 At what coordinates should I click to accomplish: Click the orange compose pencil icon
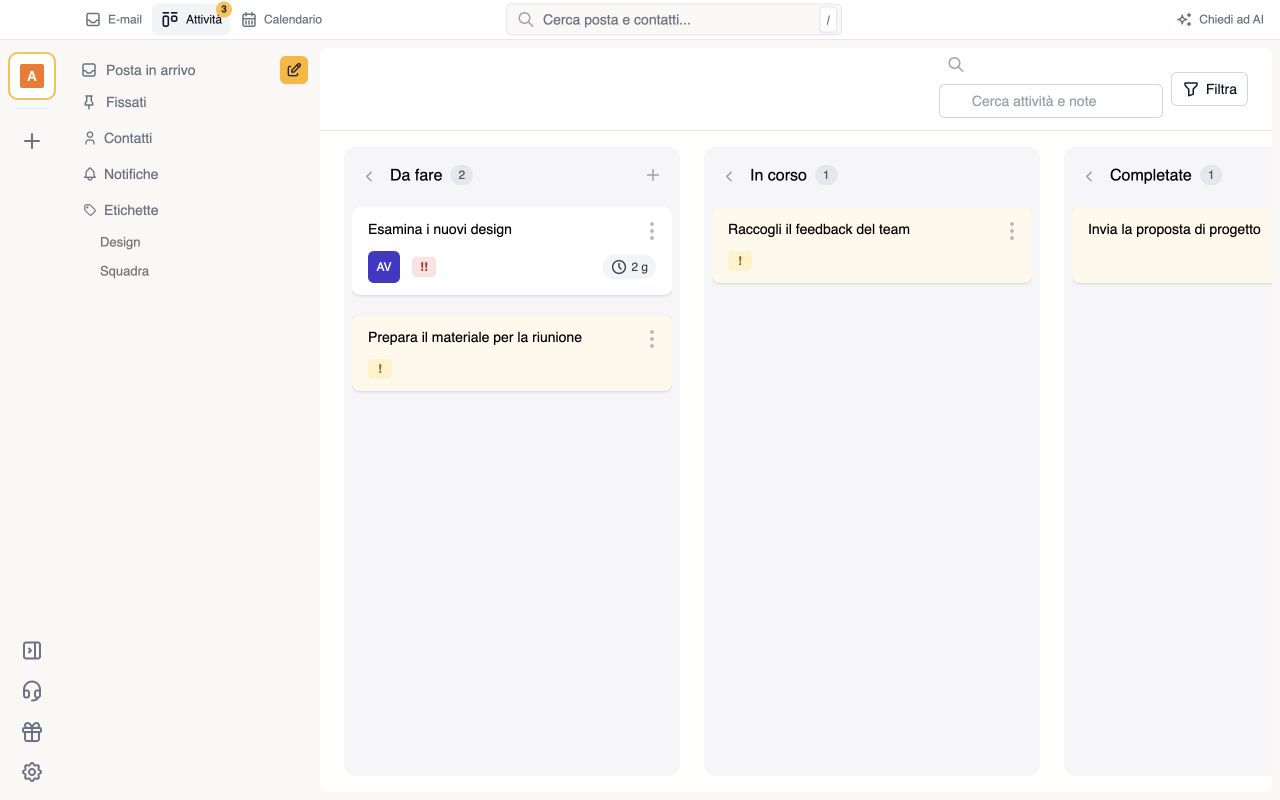[294, 70]
